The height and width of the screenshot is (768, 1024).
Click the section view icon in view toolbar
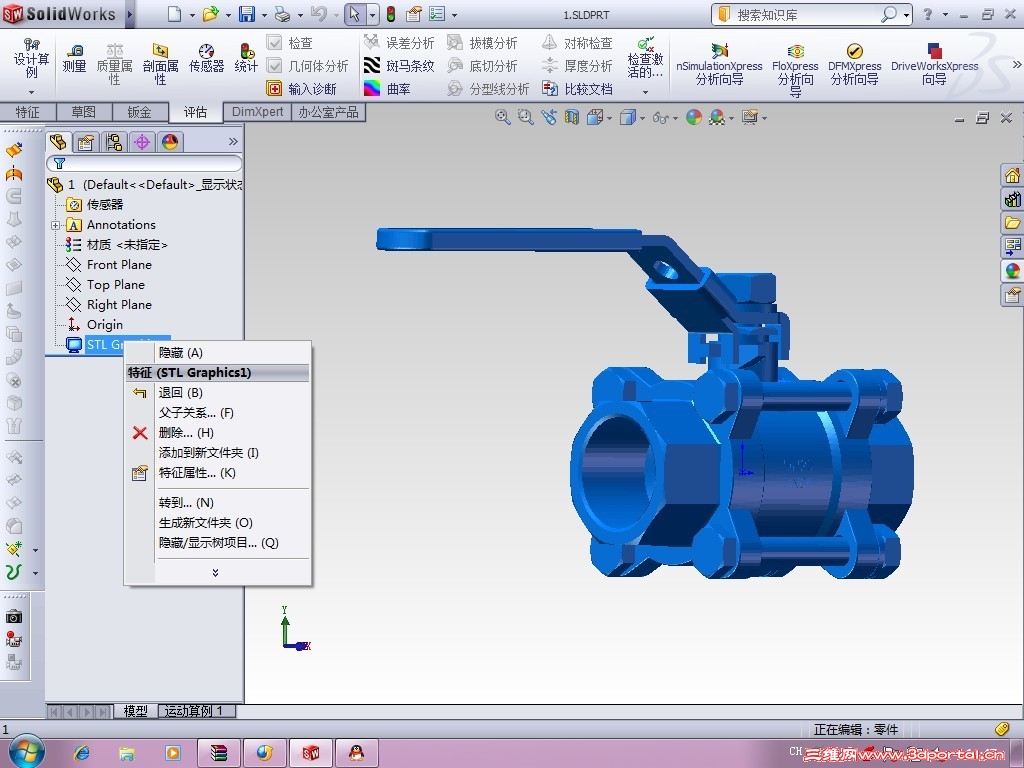click(x=572, y=118)
